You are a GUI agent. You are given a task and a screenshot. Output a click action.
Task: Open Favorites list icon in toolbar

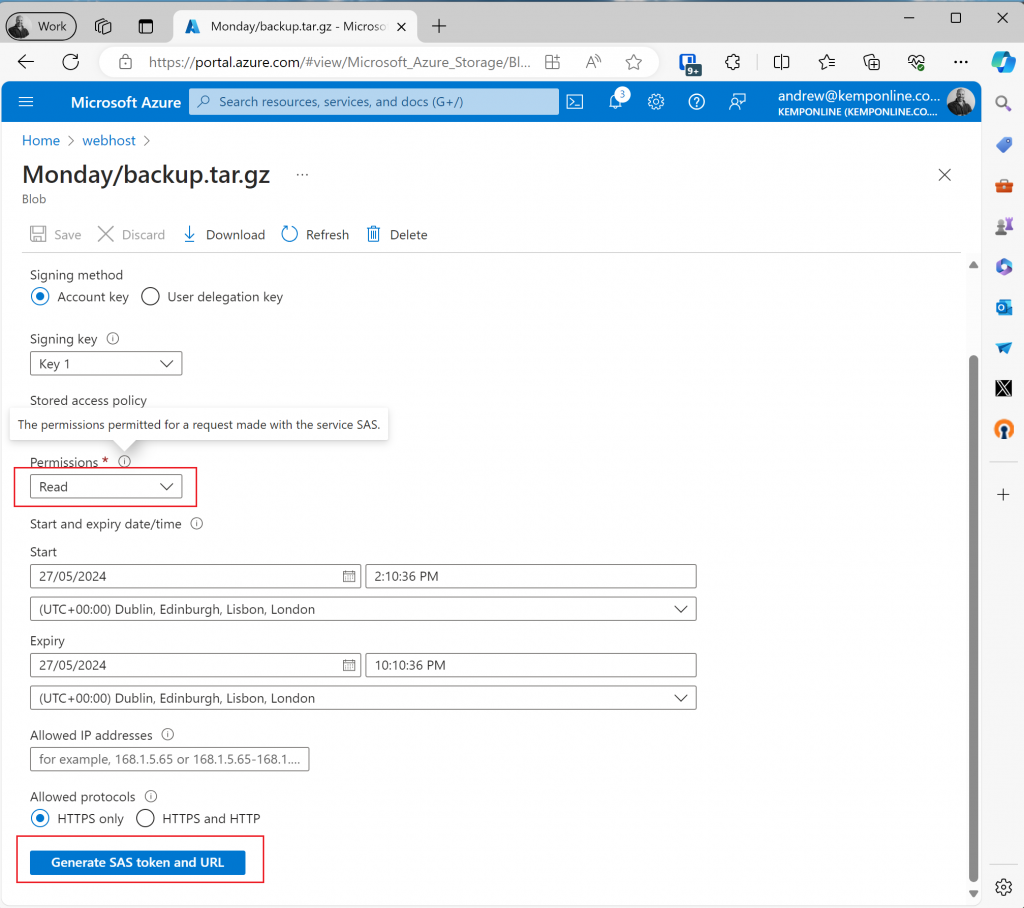click(x=826, y=62)
